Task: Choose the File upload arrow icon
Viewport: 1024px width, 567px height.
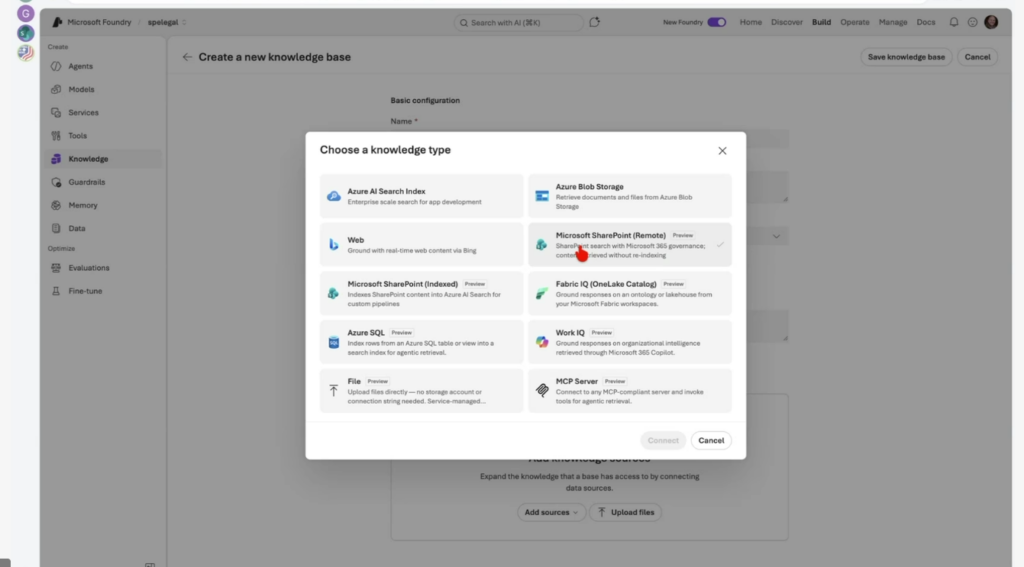Action: click(x=334, y=390)
